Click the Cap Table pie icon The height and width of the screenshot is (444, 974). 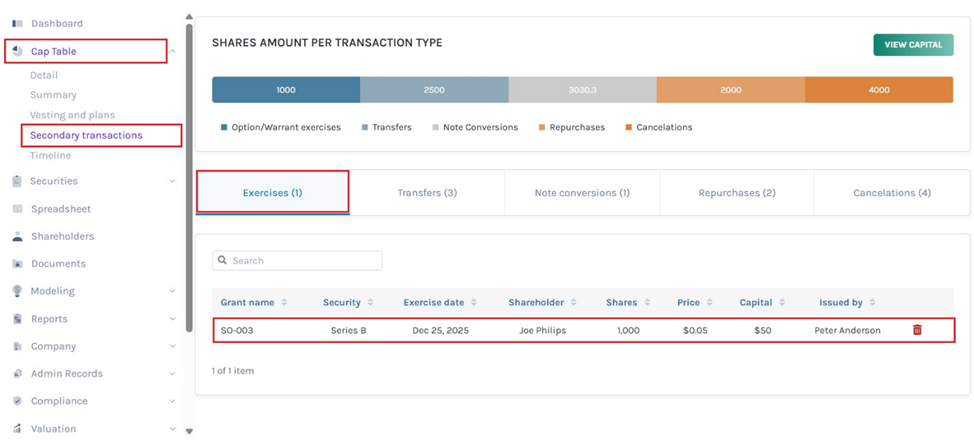pos(17,51)
